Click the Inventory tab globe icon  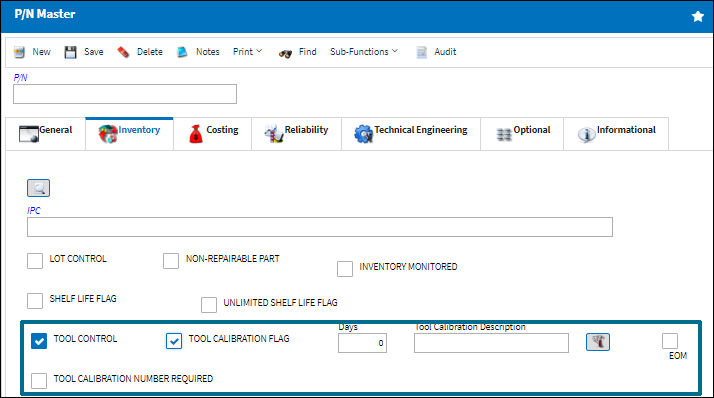108,134
